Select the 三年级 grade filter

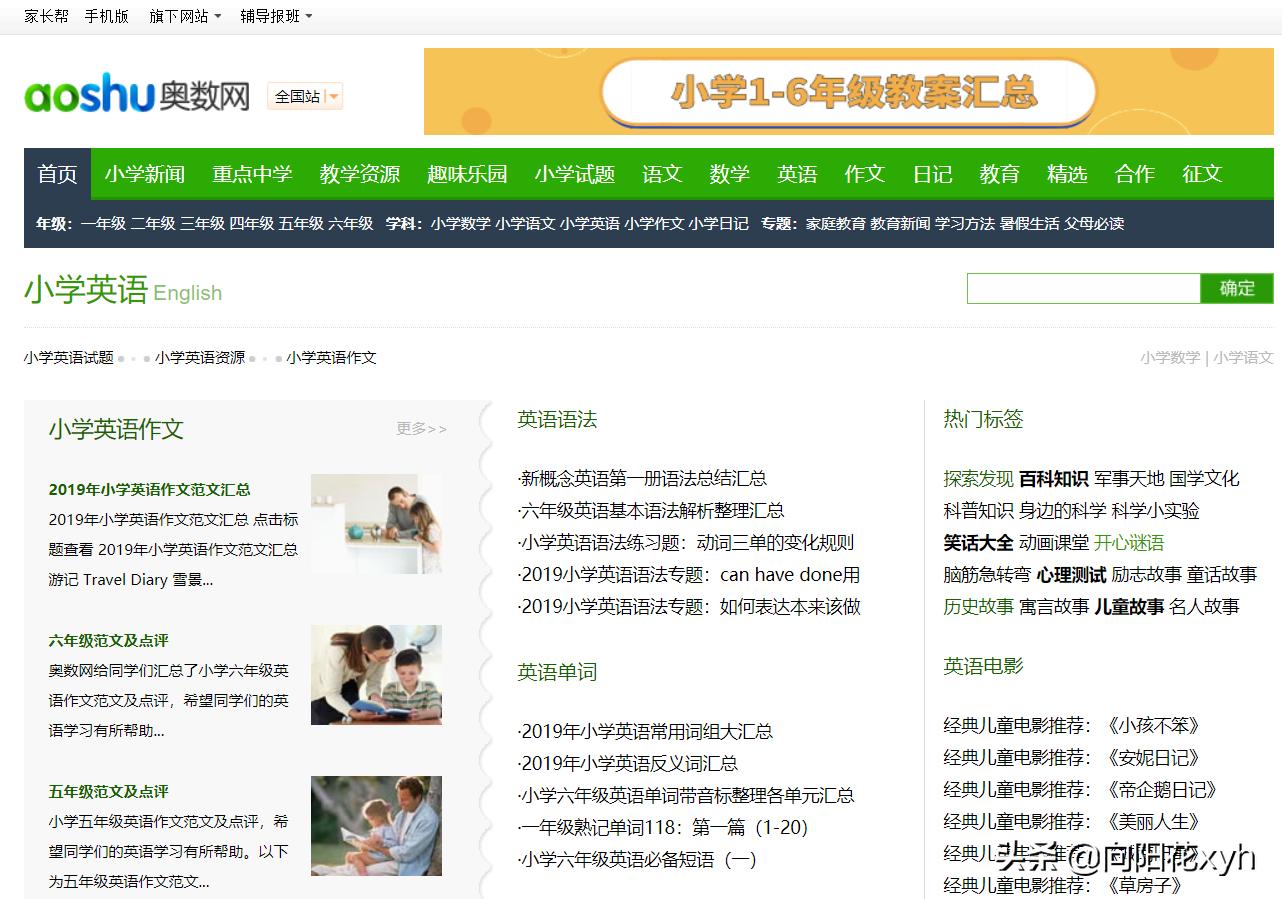click(202, 224)
